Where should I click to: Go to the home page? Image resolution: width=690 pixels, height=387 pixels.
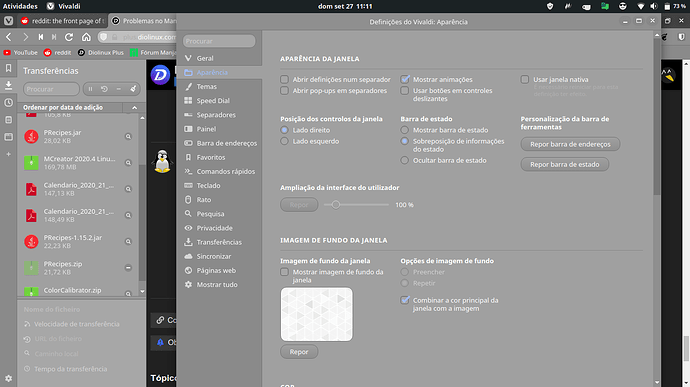coord(86,37)
